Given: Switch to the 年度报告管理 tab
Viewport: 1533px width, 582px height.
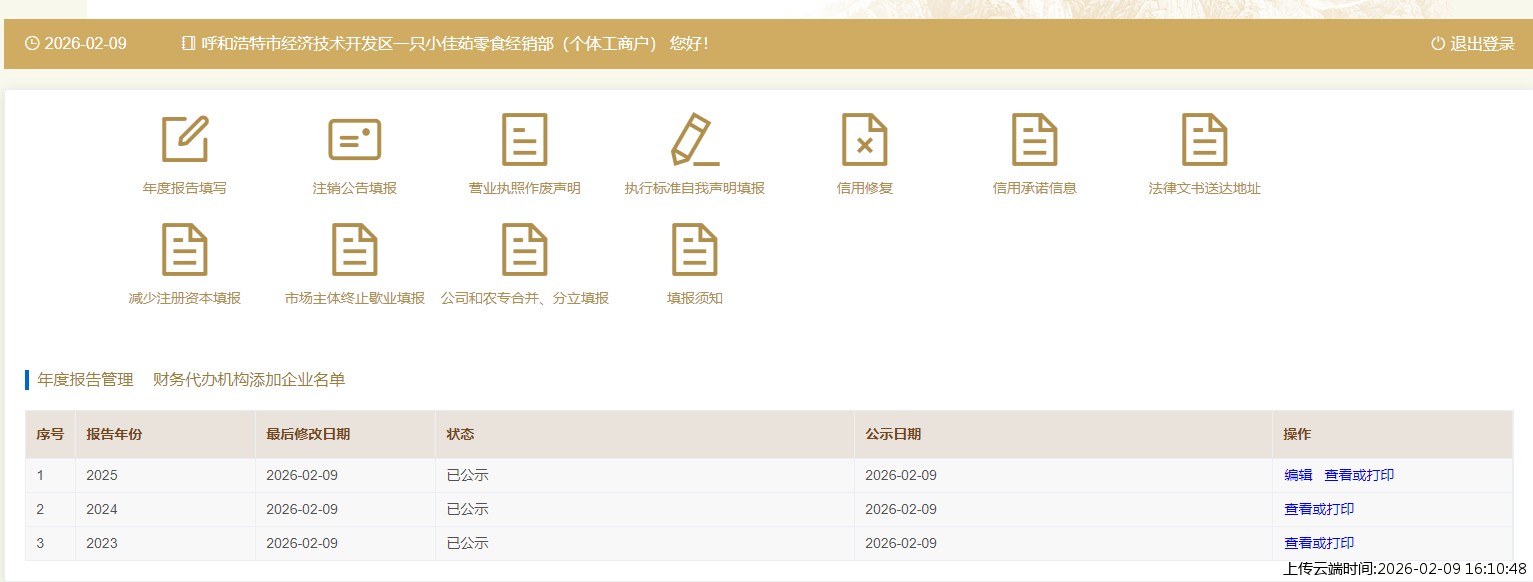Looking at the screenshot, I should pyautogui.click(x=85, y=380).
